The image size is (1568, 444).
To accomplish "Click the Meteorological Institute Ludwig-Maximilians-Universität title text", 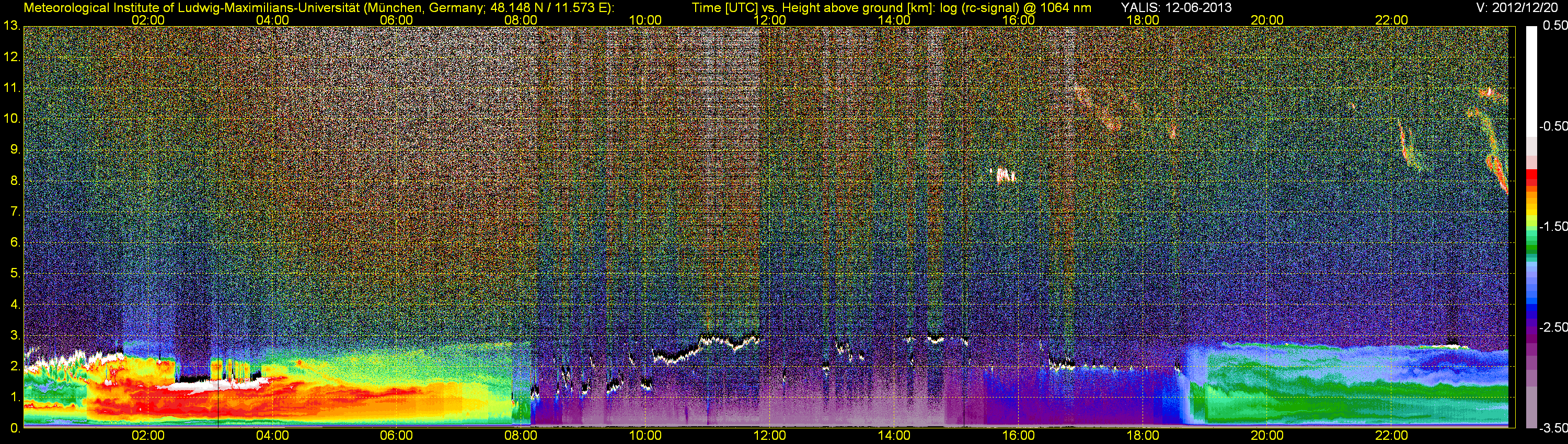I will (x=319, y=8).
